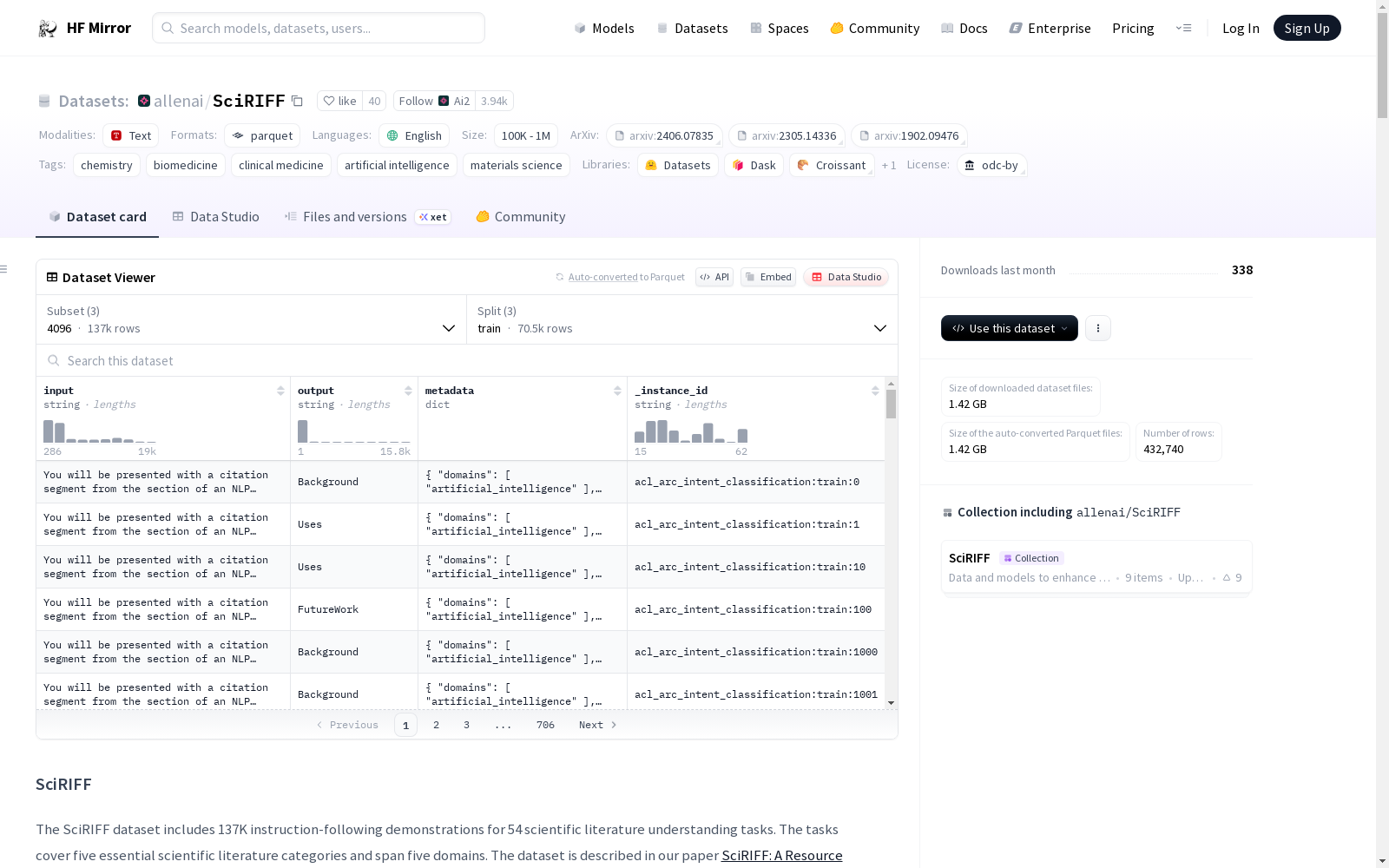Viewport: 1389px width, 868px height.
Task: Open the arxiv:2305.14336 paper tag
Action: click(787, 135)
